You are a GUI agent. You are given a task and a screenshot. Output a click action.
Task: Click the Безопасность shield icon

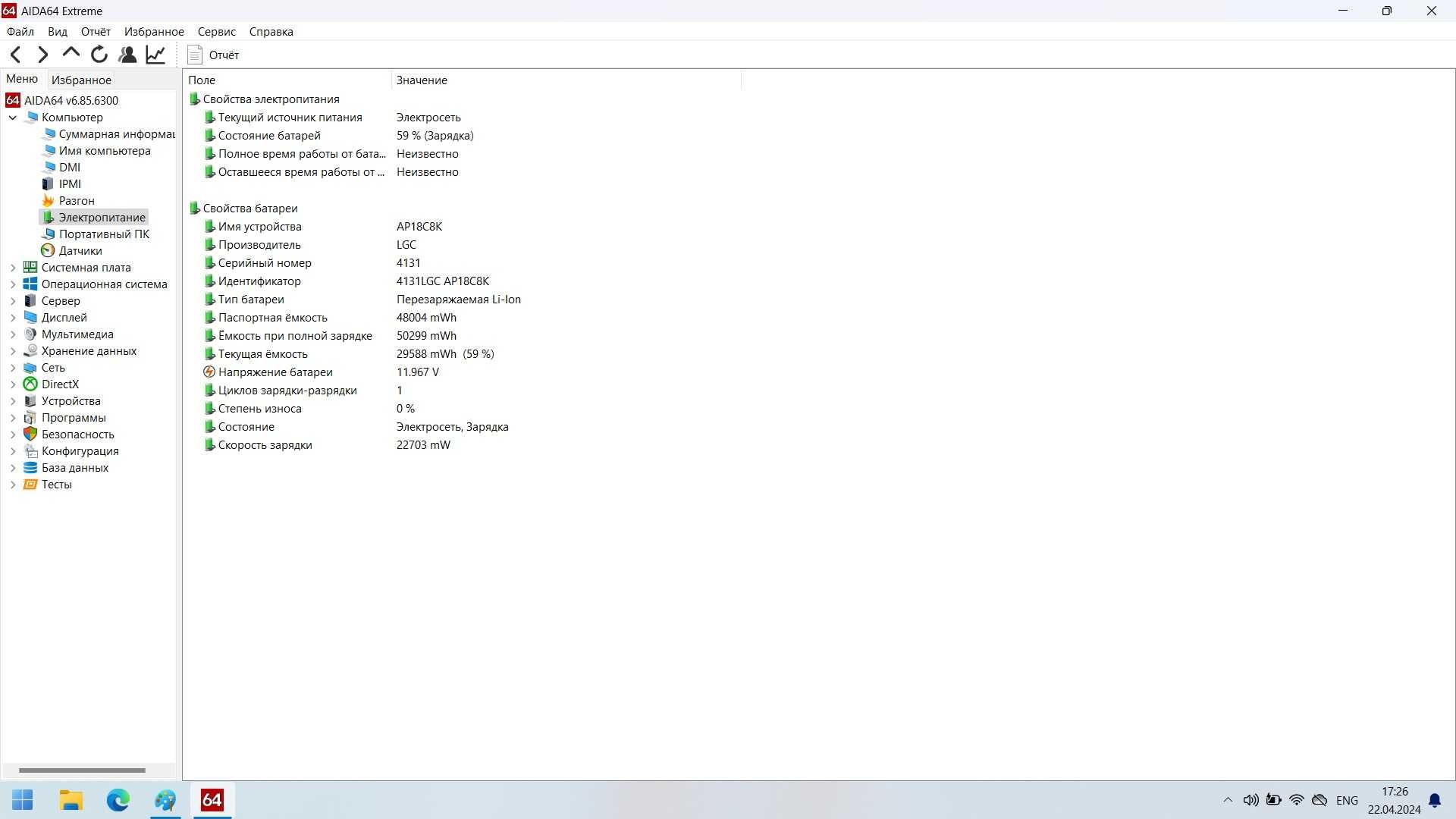[30, 435]
